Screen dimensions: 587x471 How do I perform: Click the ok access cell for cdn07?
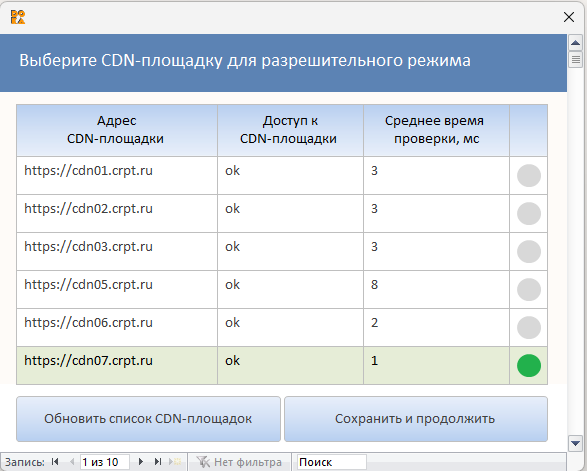[x=290, y=365]
